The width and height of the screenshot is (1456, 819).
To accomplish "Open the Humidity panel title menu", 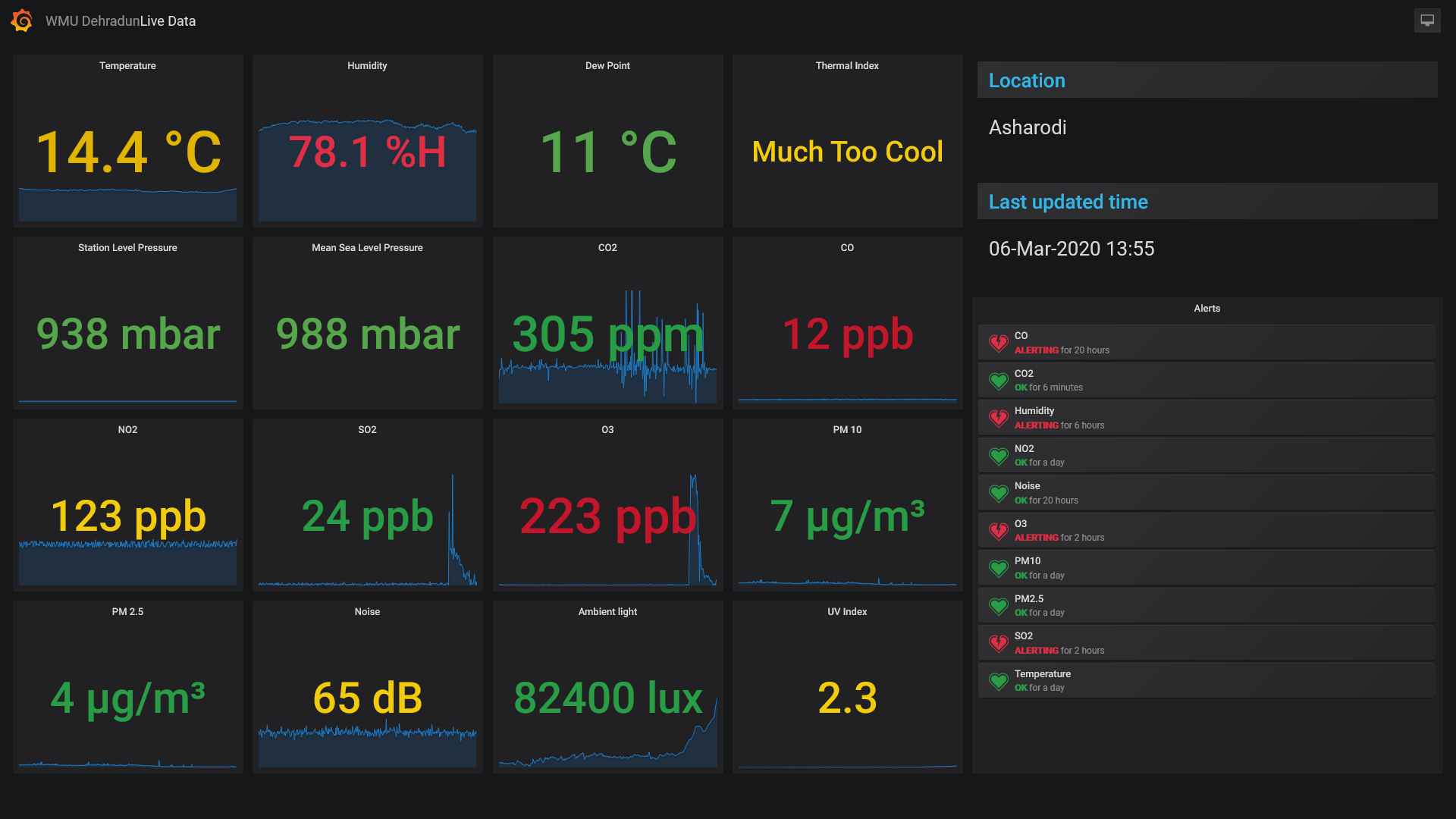I will [x=367, y=66].
